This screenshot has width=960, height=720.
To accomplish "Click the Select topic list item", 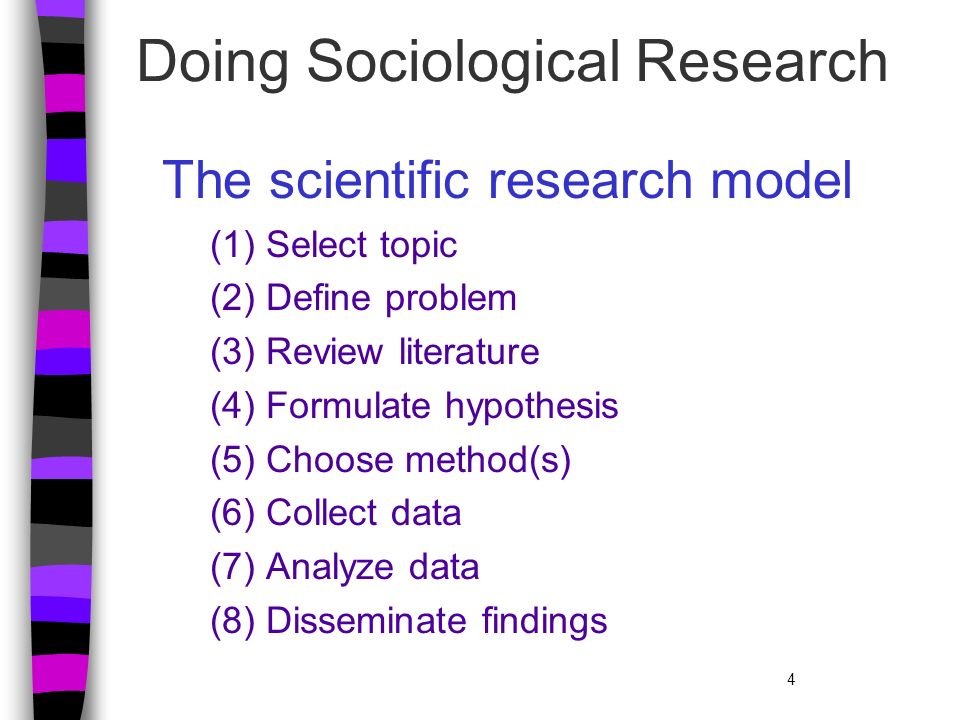I will [334, 246].
